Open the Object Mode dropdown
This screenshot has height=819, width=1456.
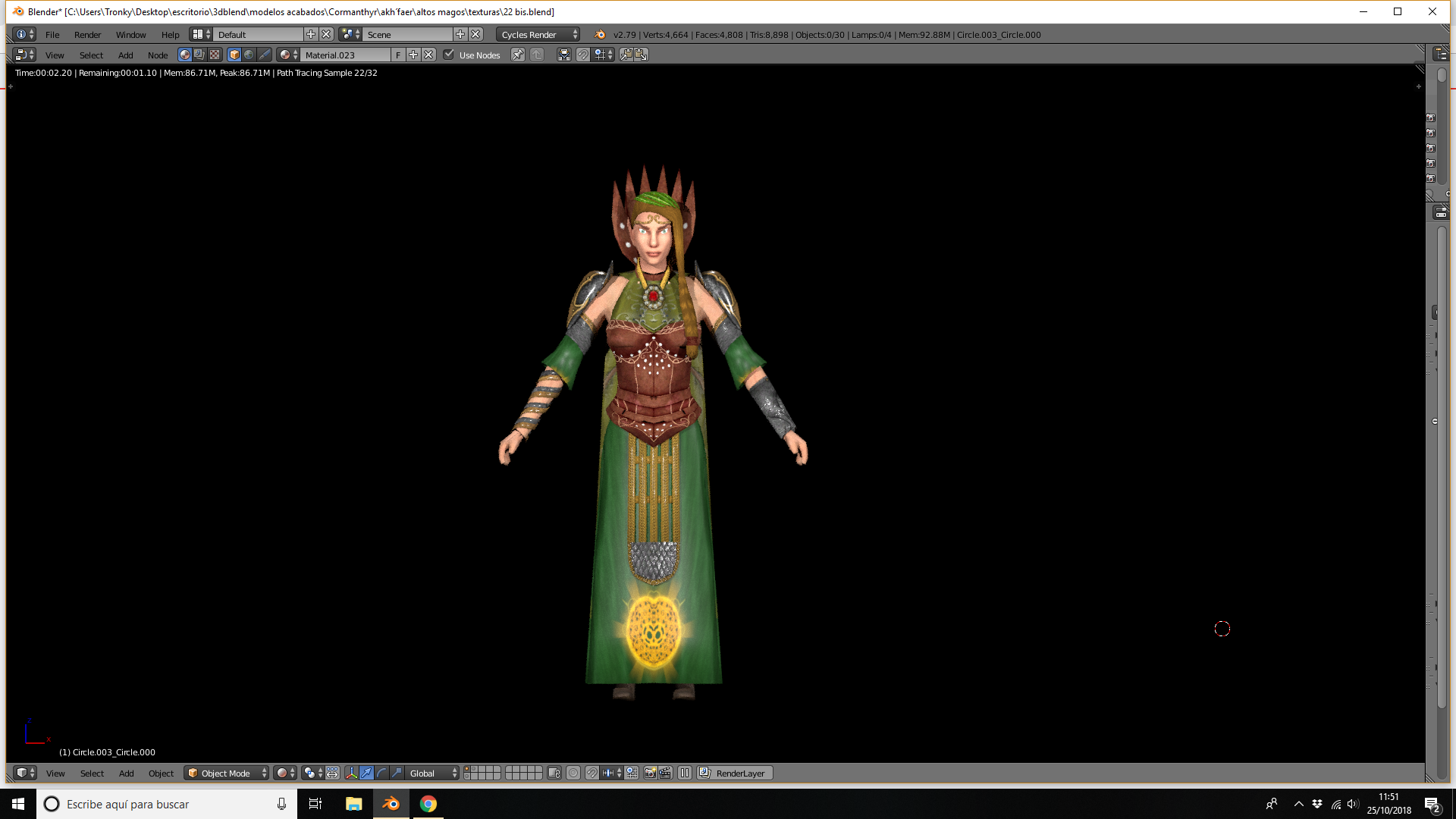tap(227, 773)
